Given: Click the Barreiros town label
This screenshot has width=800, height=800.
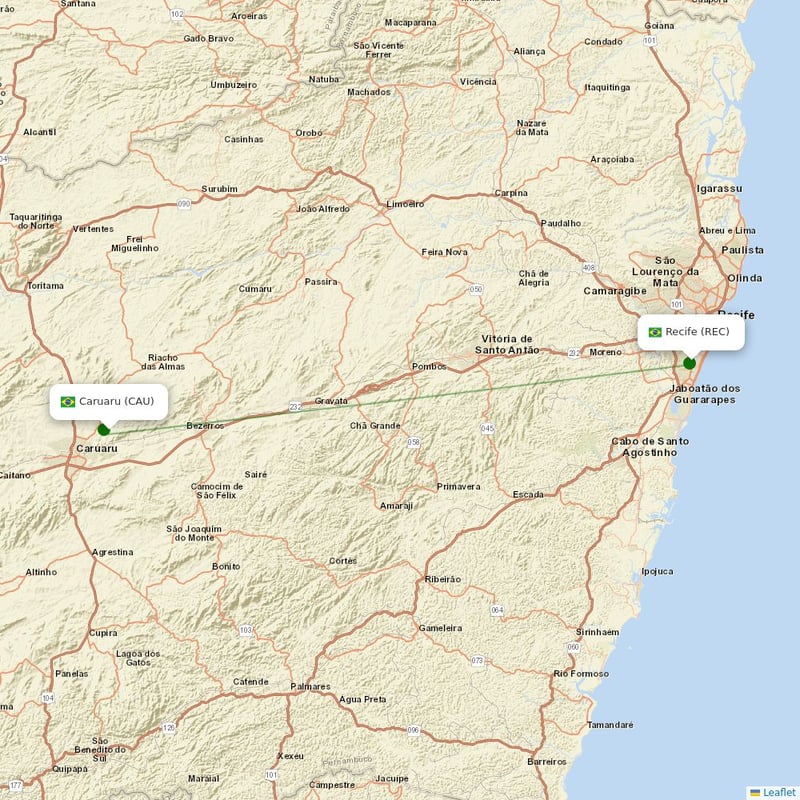Looking at the screenshot, I should tap(547, 762).
